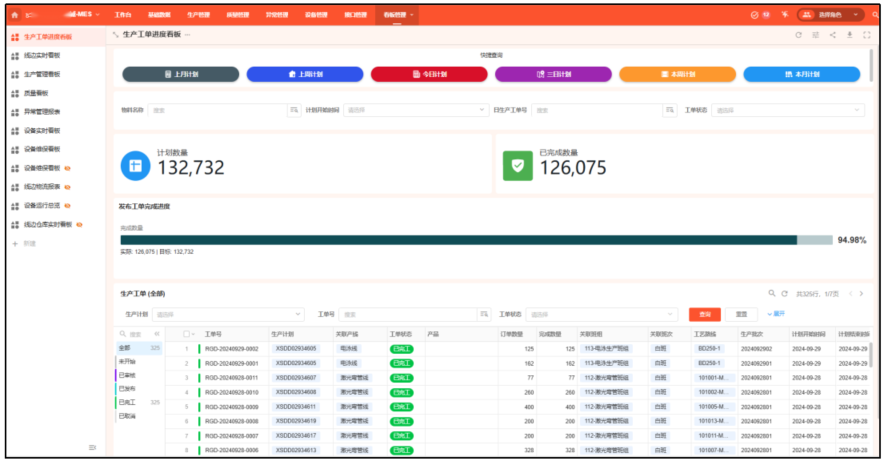Click the filter settings icon in board toolbar
Viewport: 886px width, 462px height.
tap(815, 35)
